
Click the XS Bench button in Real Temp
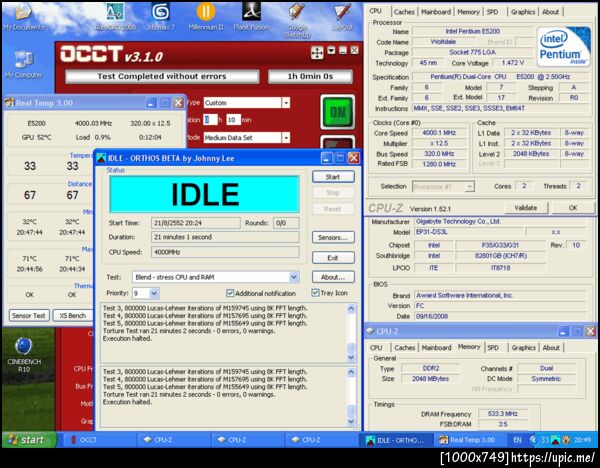(73, 316)
